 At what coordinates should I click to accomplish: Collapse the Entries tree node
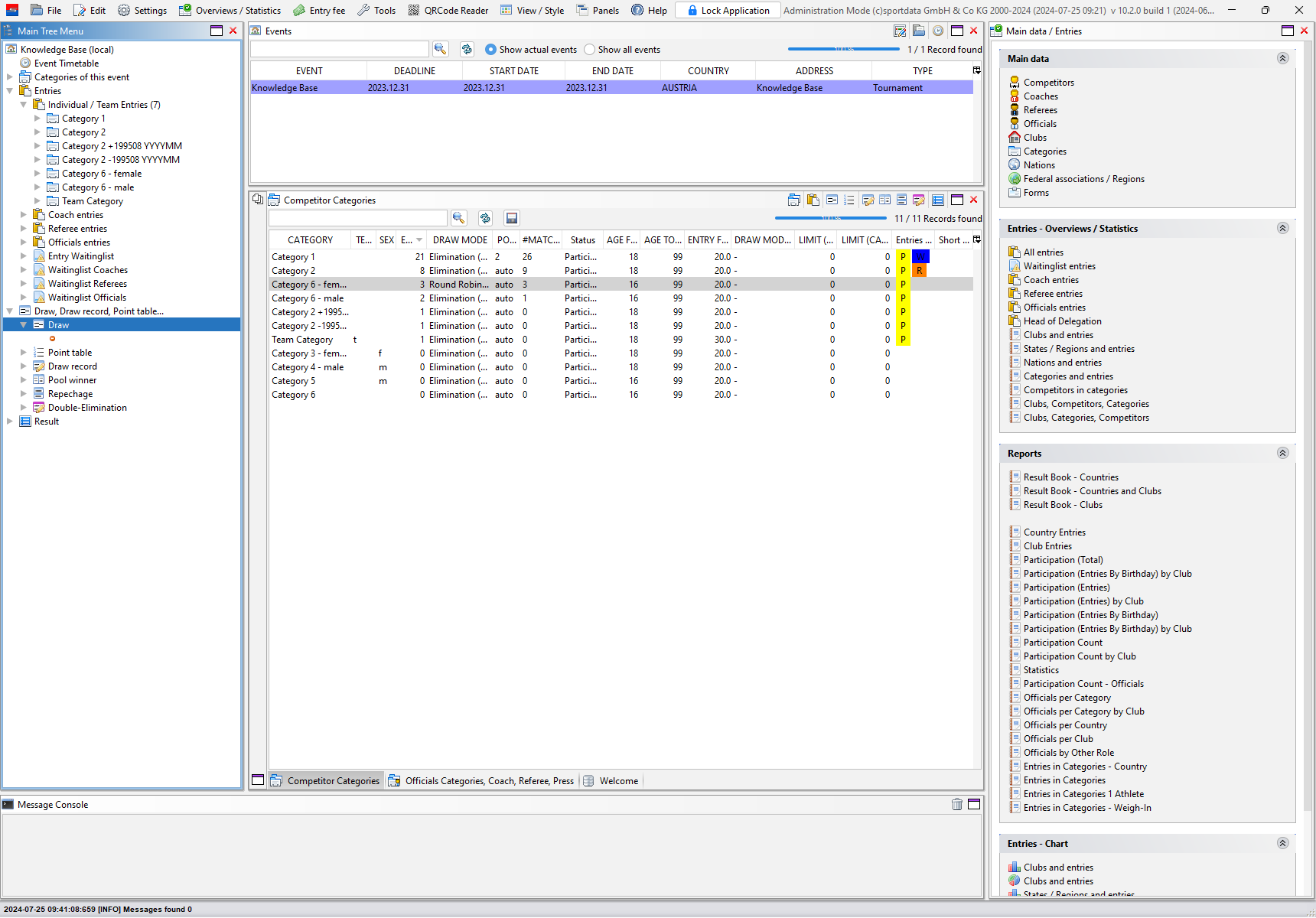(10, 91)
